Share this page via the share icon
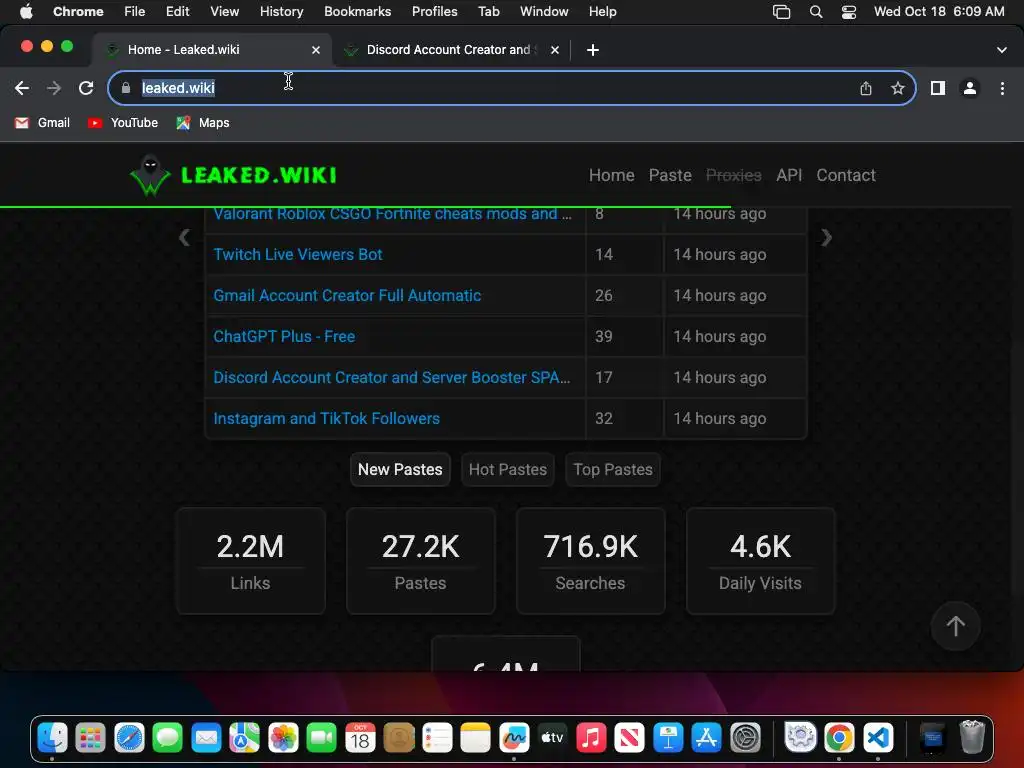 click(x=866, y=88)
